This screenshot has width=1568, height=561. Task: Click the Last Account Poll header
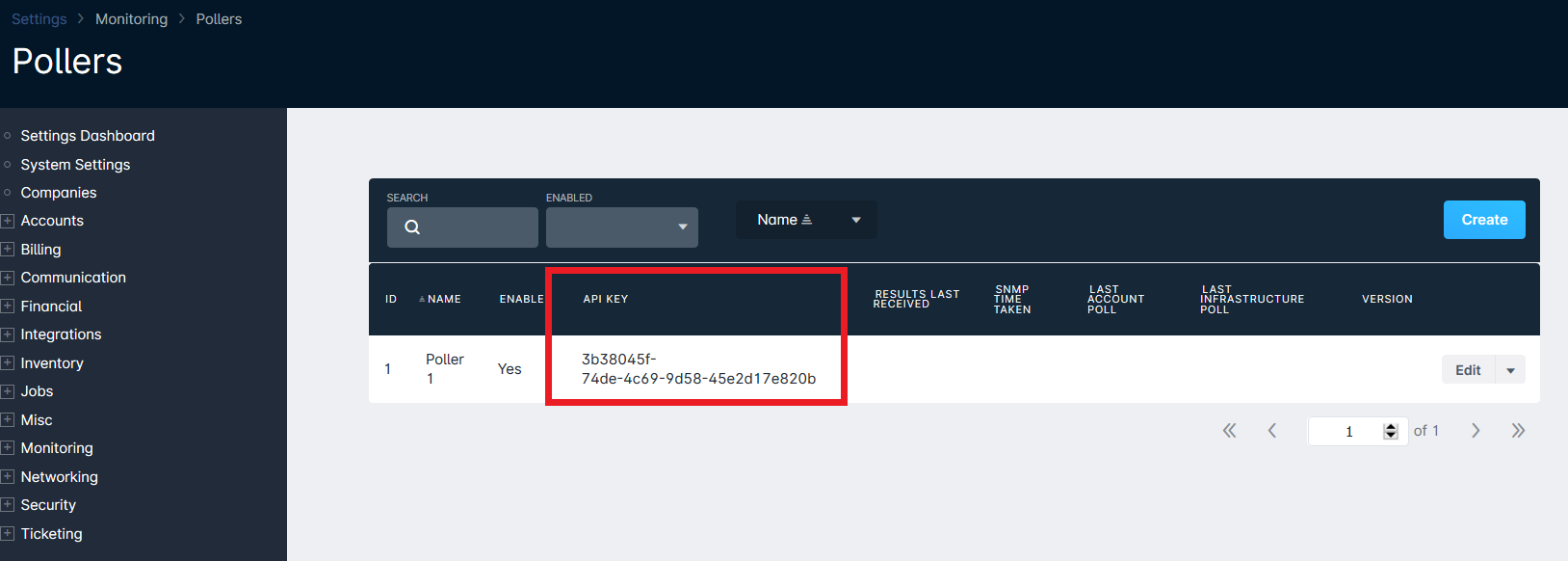pyautogui.click(x=1115, y=300)
